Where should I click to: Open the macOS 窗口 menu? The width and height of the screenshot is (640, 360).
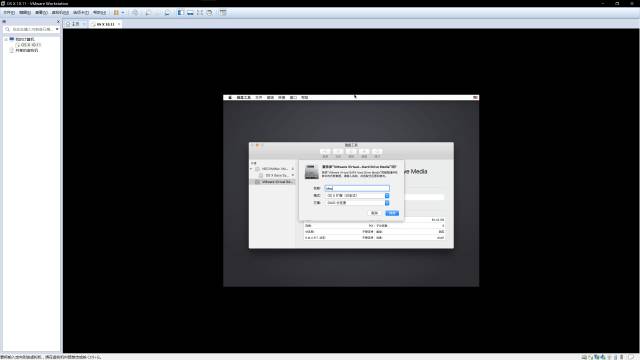(293, 98)
